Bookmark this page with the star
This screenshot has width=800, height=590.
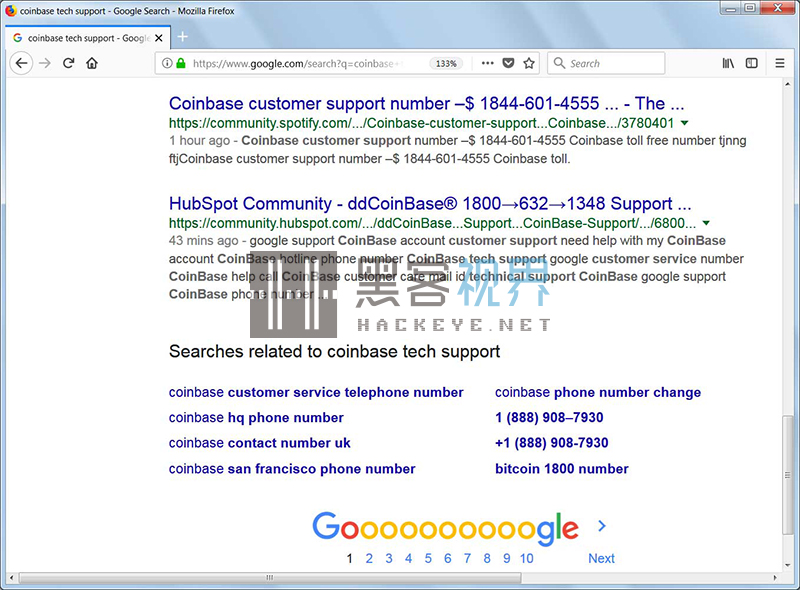click(529, 63)
